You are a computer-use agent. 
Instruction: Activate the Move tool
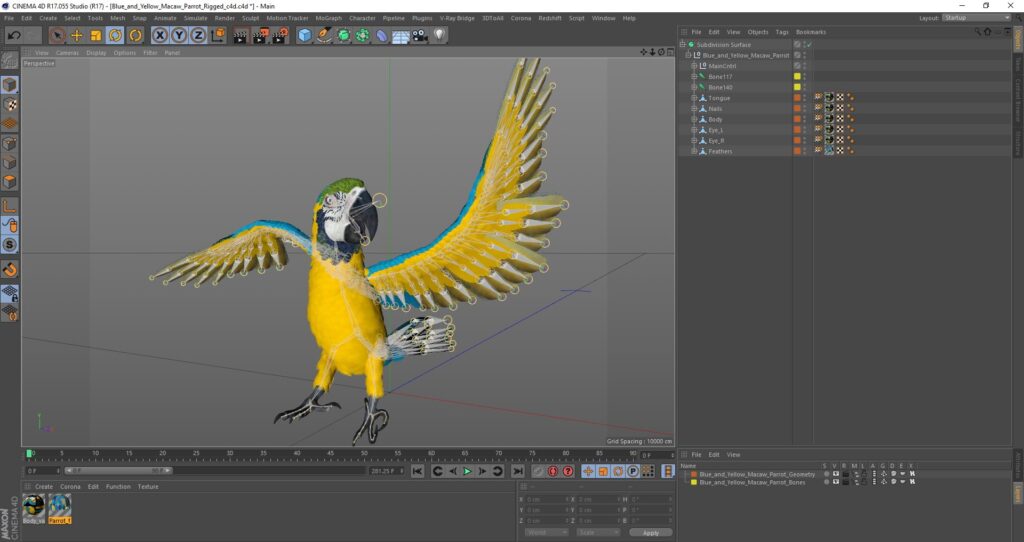pyautogui.click(x=76, y=35)
